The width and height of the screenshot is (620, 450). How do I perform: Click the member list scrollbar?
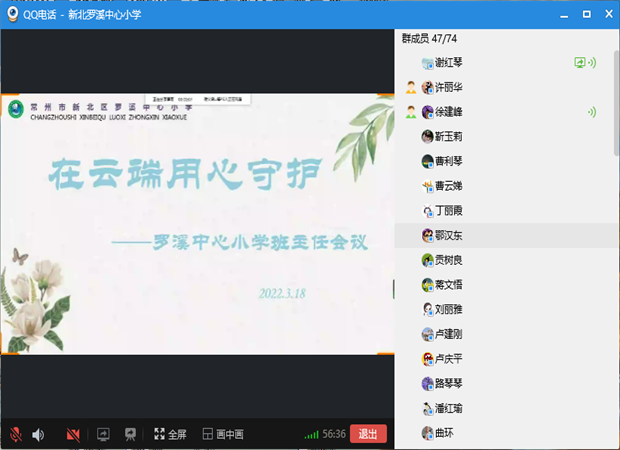pos(616,103)
